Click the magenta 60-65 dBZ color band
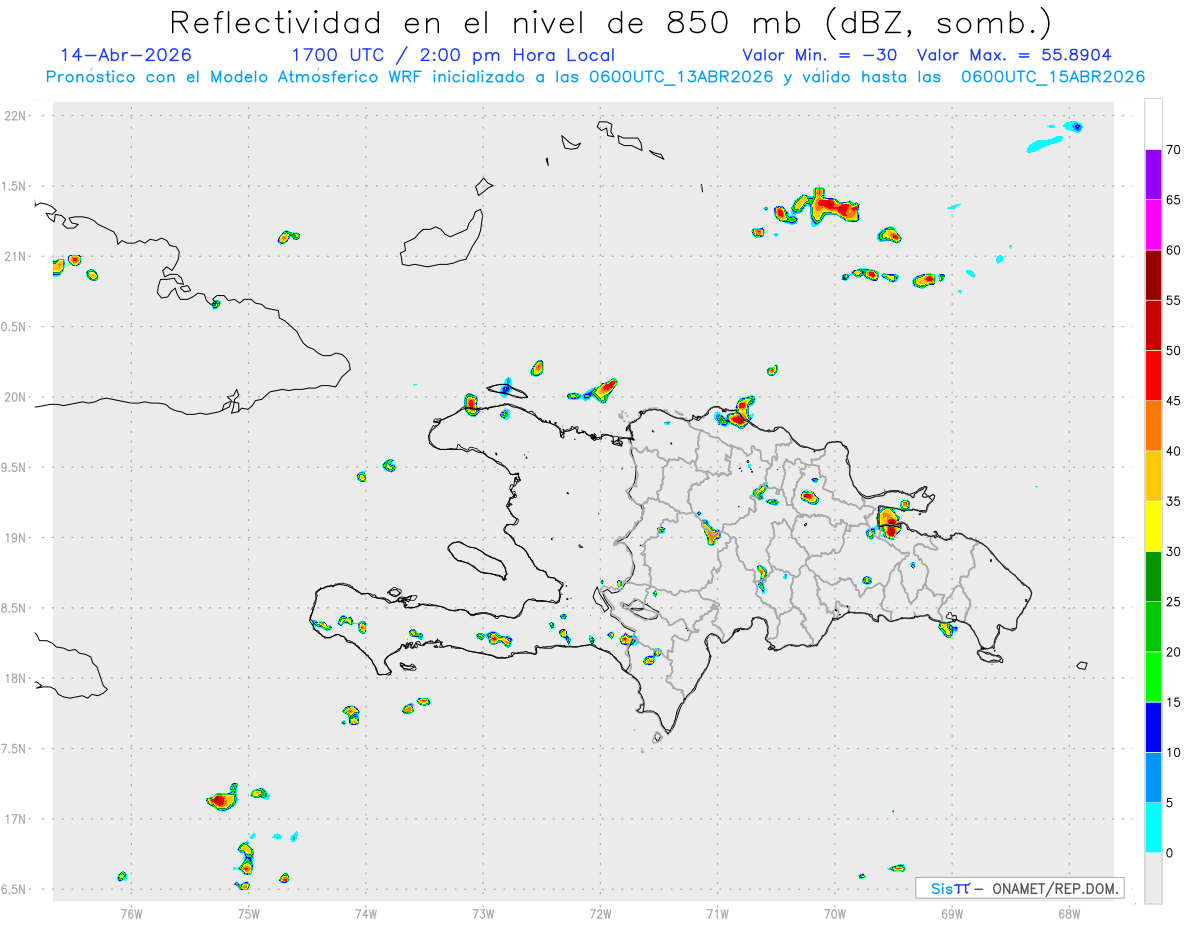The width and height of the screenshot is (1200, 927). pos(1153,225)
